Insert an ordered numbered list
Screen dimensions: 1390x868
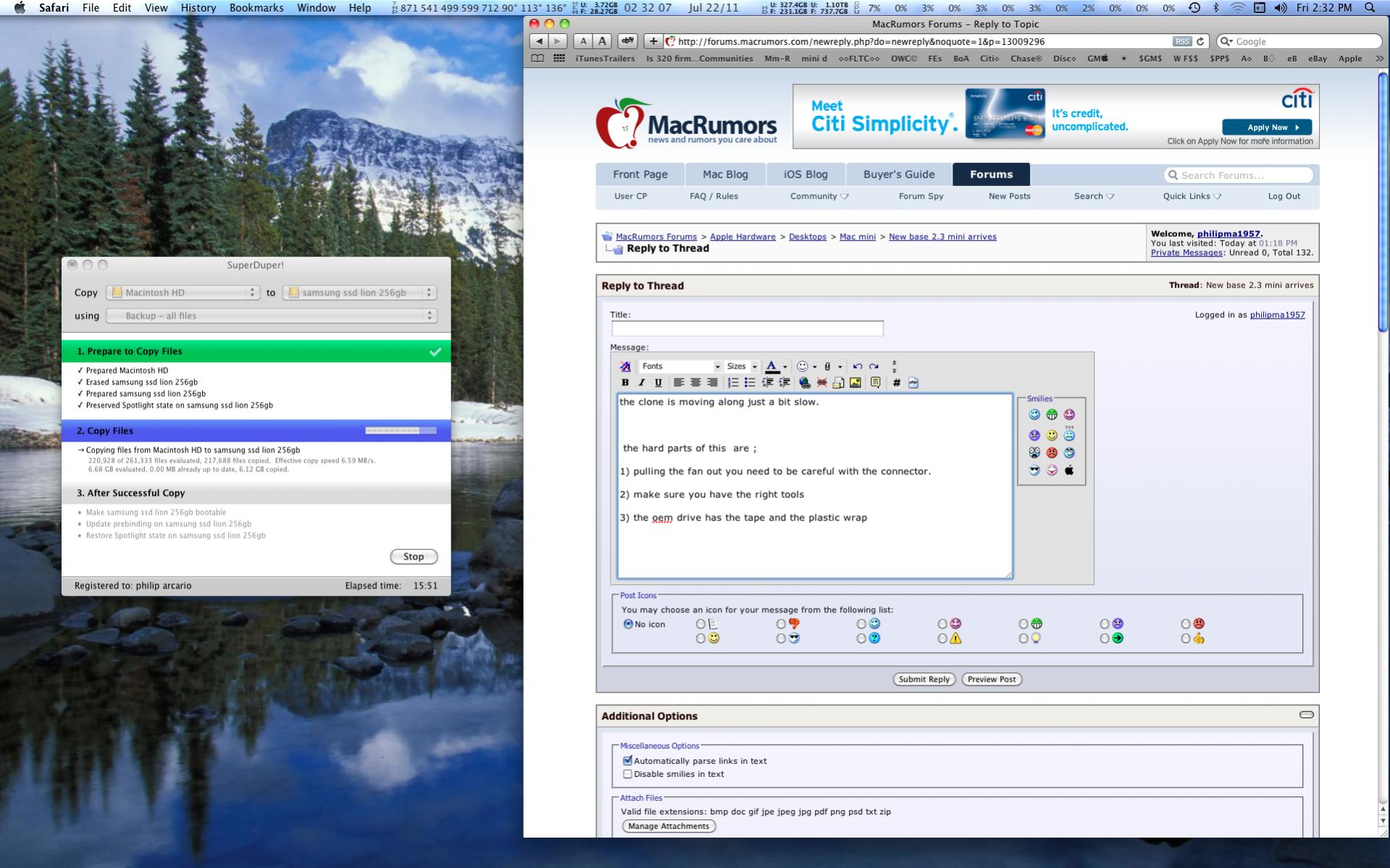(733, 383)
